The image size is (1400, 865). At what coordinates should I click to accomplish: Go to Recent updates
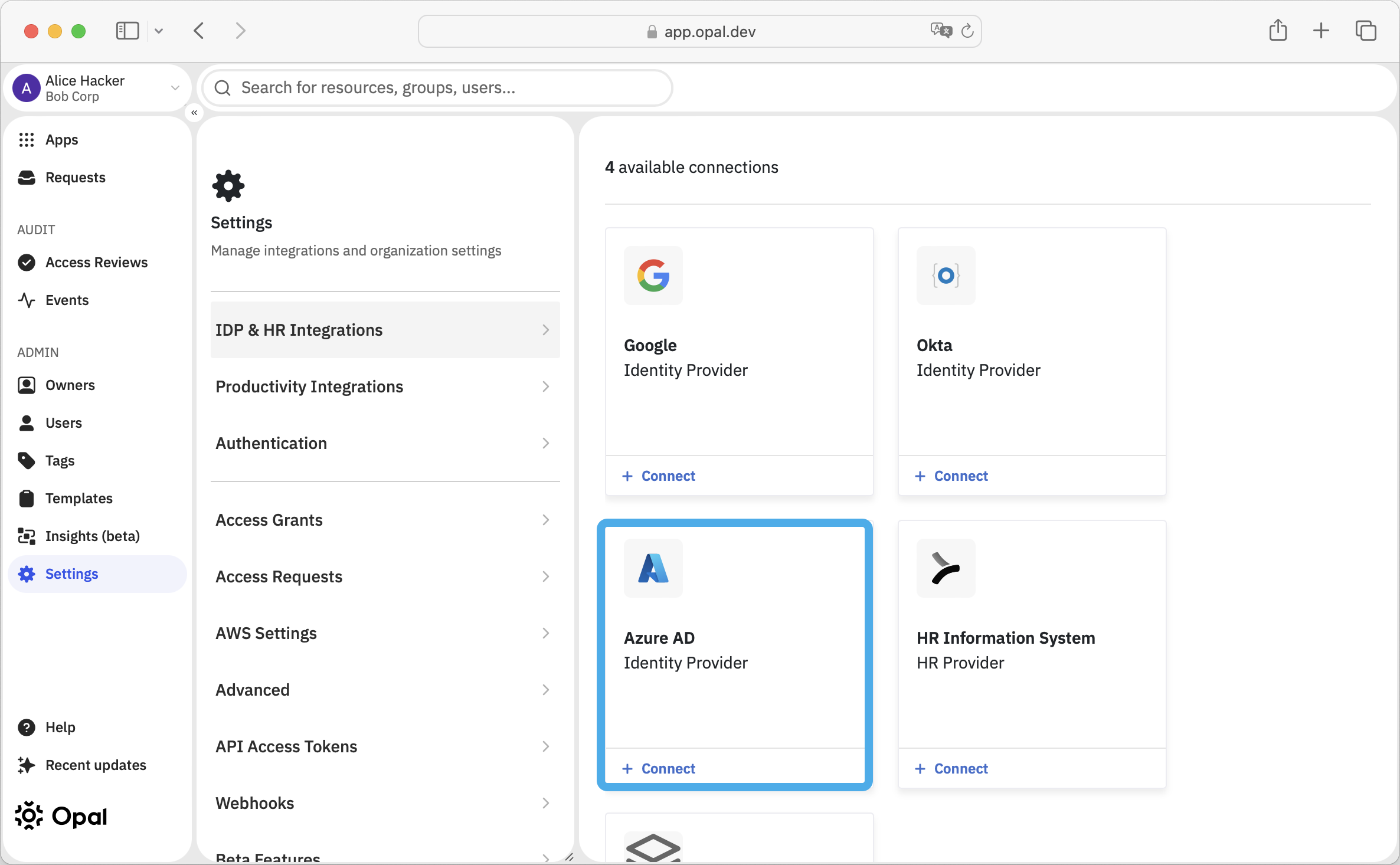click(x=97, y=765)
